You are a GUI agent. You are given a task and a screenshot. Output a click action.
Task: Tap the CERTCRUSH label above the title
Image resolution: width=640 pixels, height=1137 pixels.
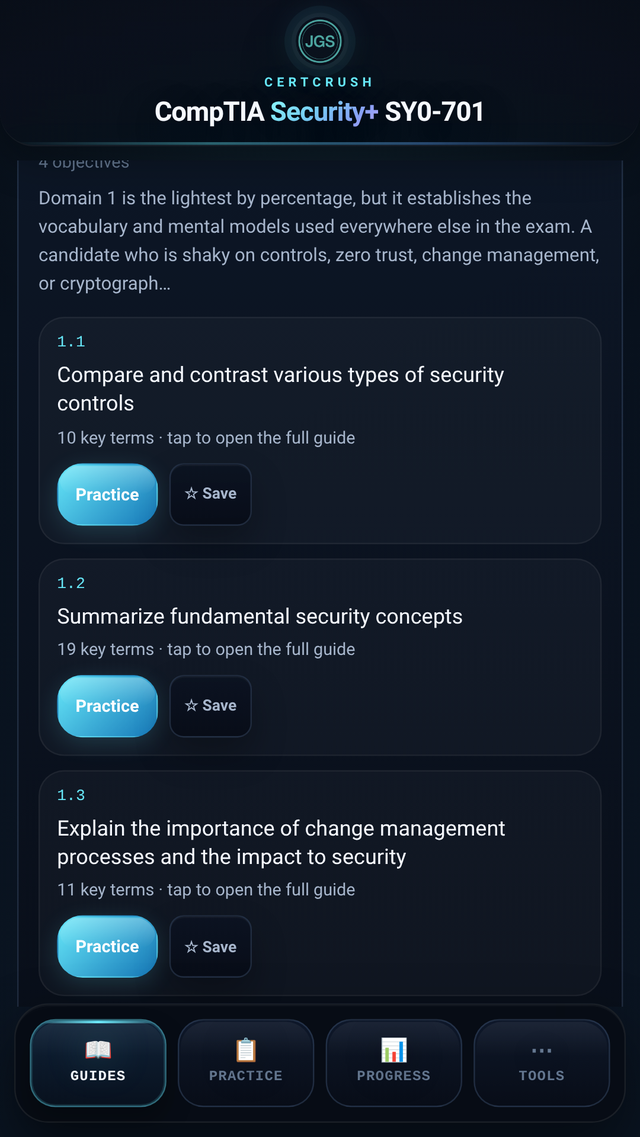[x=320, y=81]
